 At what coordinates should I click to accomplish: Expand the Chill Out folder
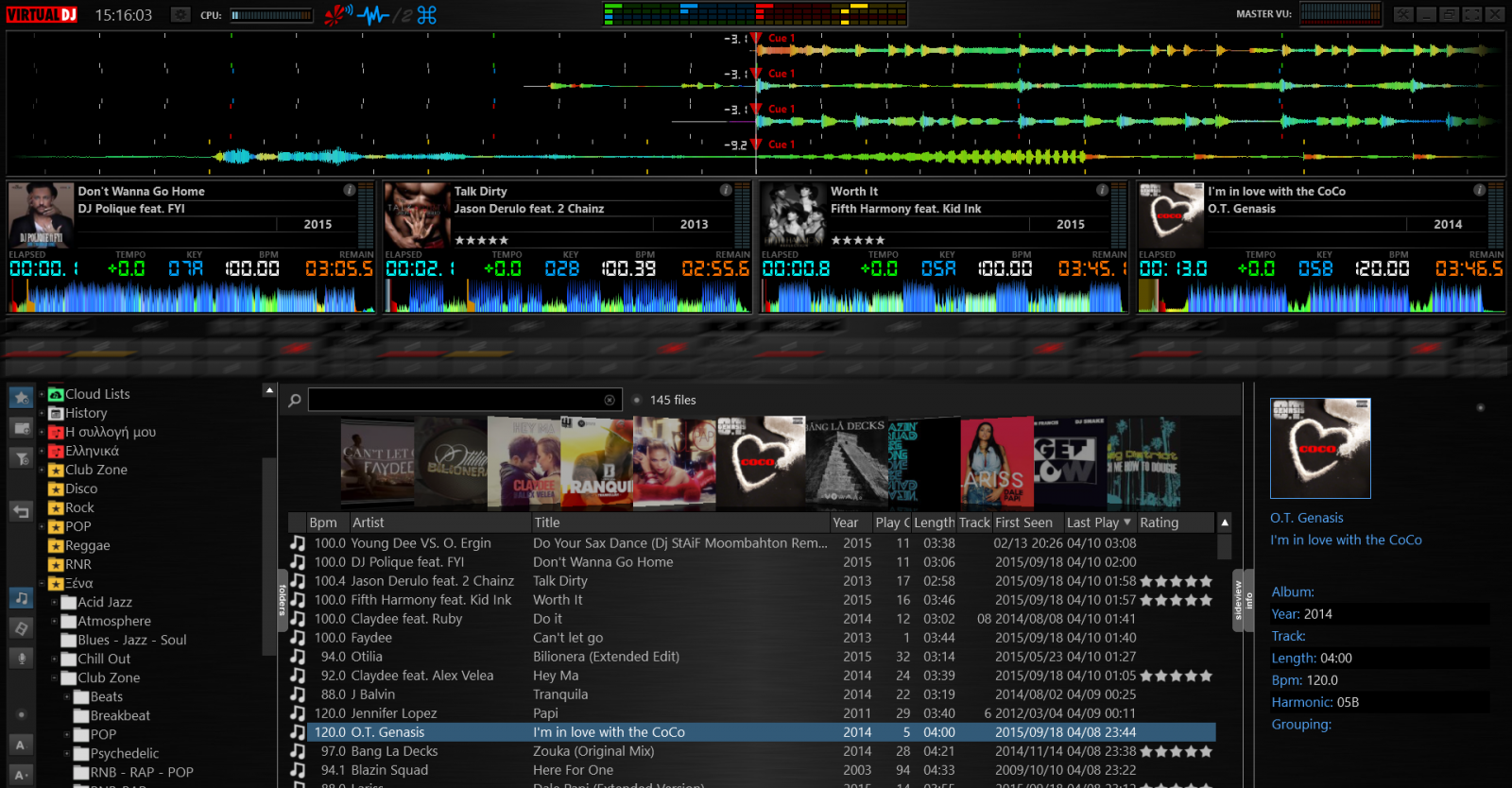click(x=54, y=659)
